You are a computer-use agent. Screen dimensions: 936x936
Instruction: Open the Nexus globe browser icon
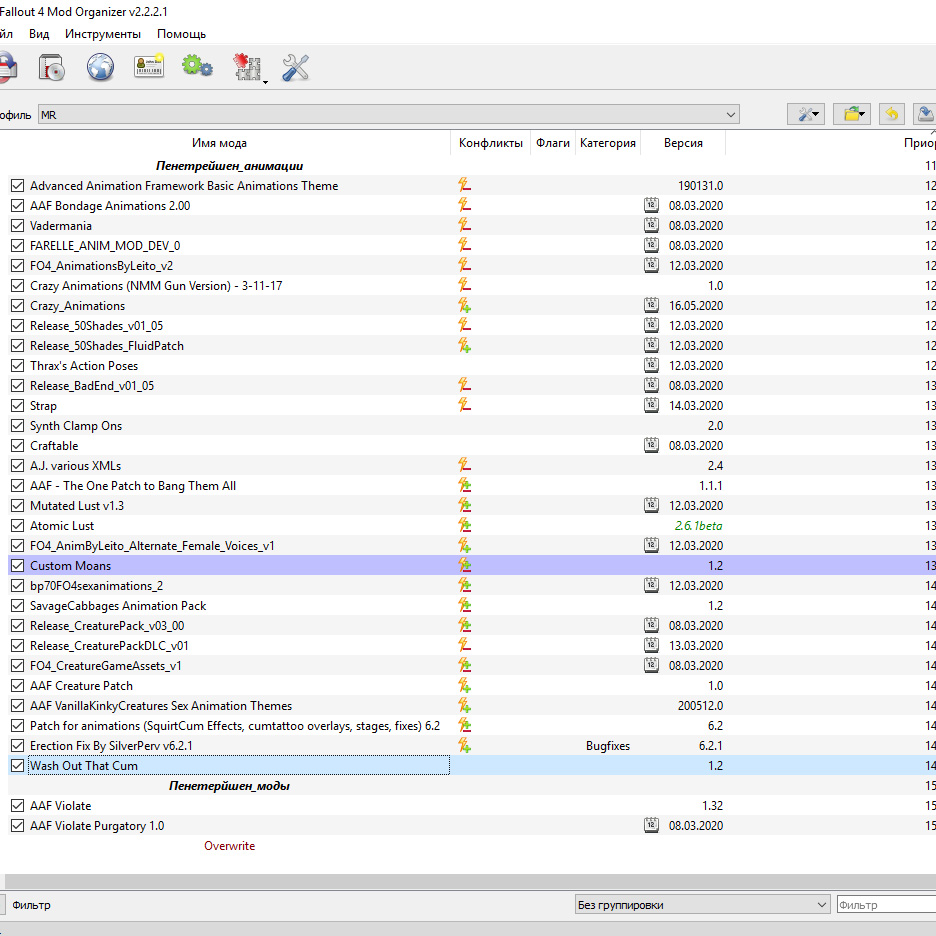point(100,67)
